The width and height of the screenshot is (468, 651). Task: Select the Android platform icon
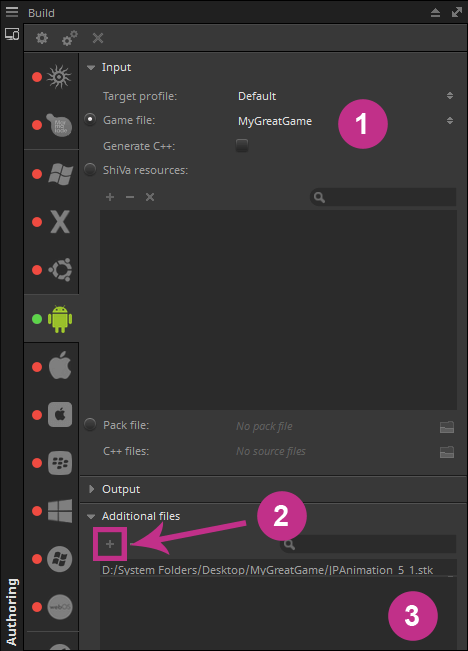pos(60,319)
